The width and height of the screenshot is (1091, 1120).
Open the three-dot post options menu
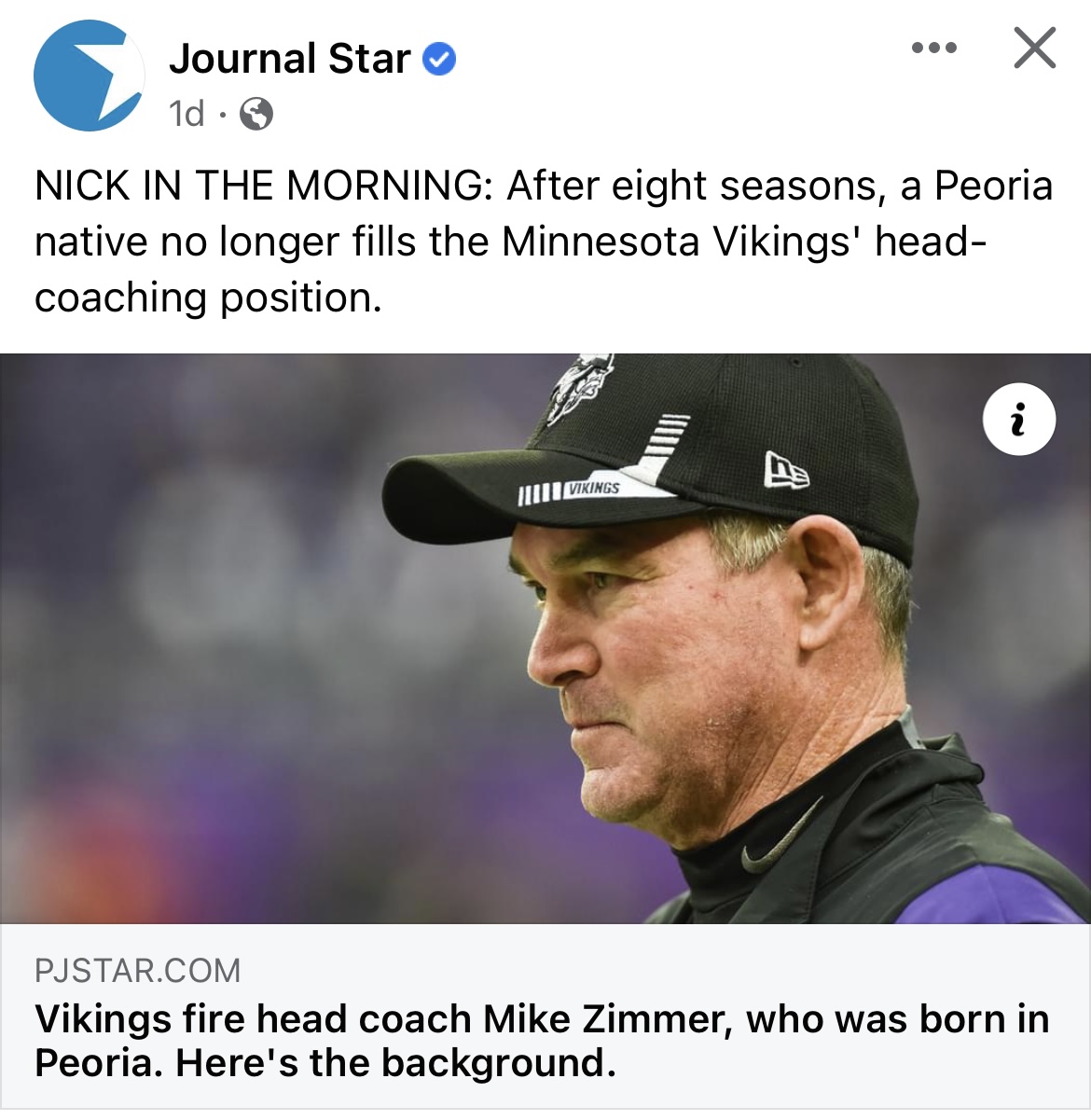[934, 48]
